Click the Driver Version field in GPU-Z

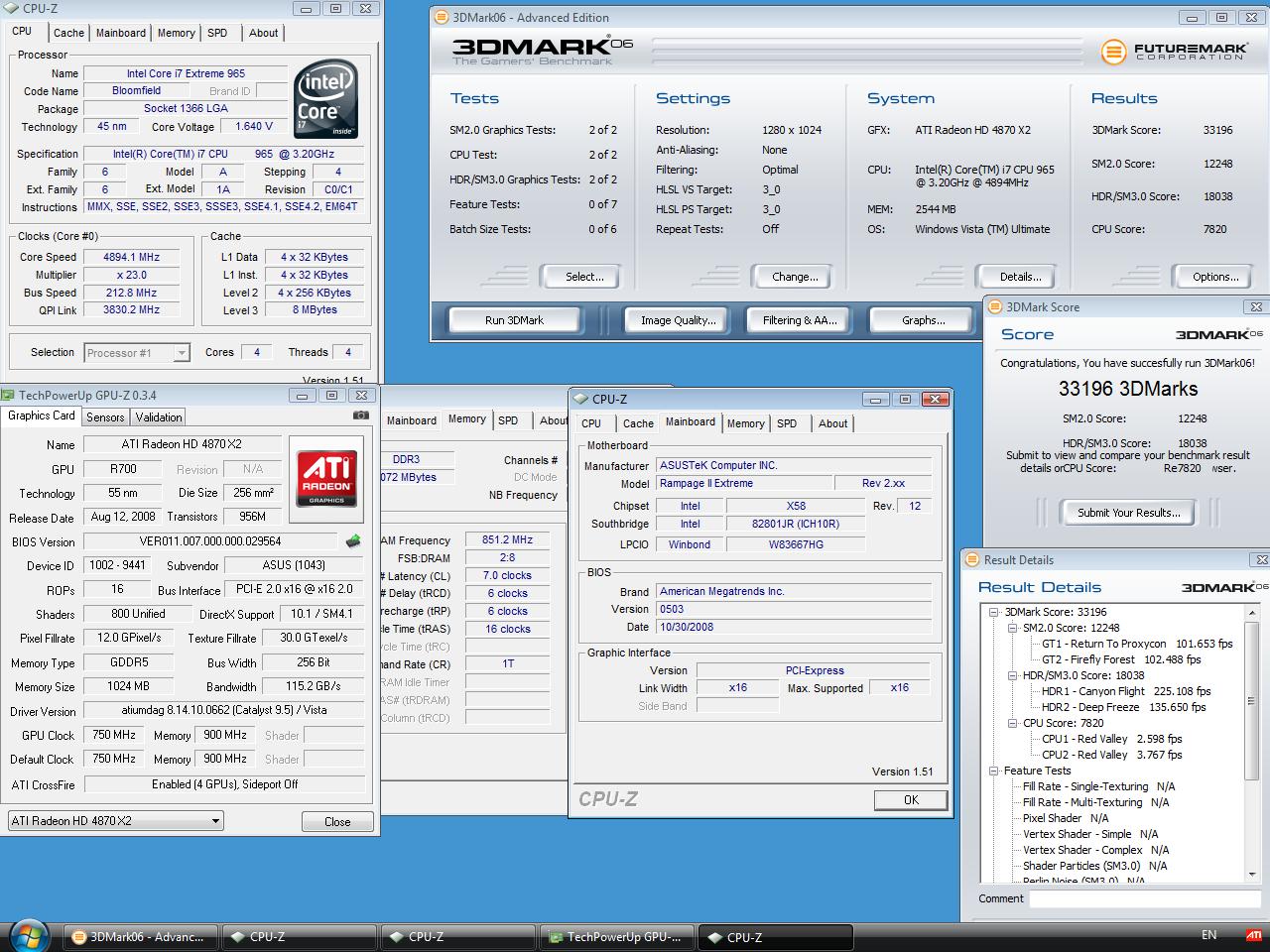(224, 710)
